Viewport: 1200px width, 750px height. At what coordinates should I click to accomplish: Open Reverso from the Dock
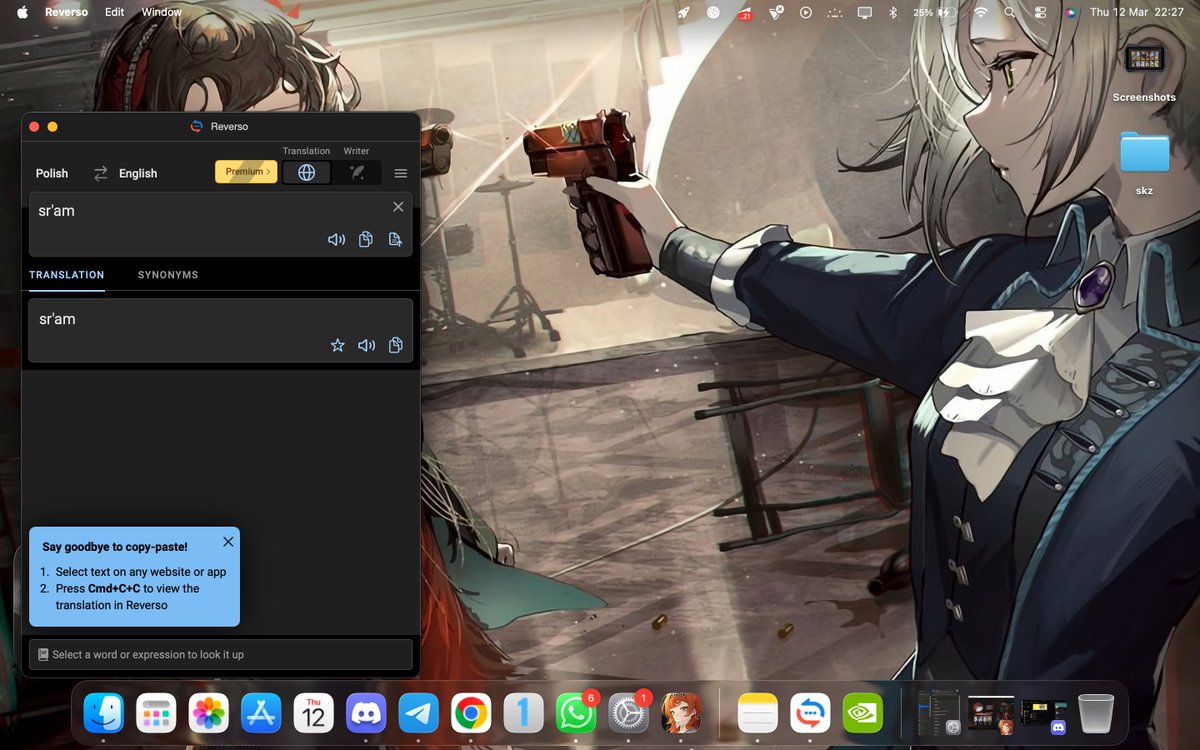click(x=810, y=713)
